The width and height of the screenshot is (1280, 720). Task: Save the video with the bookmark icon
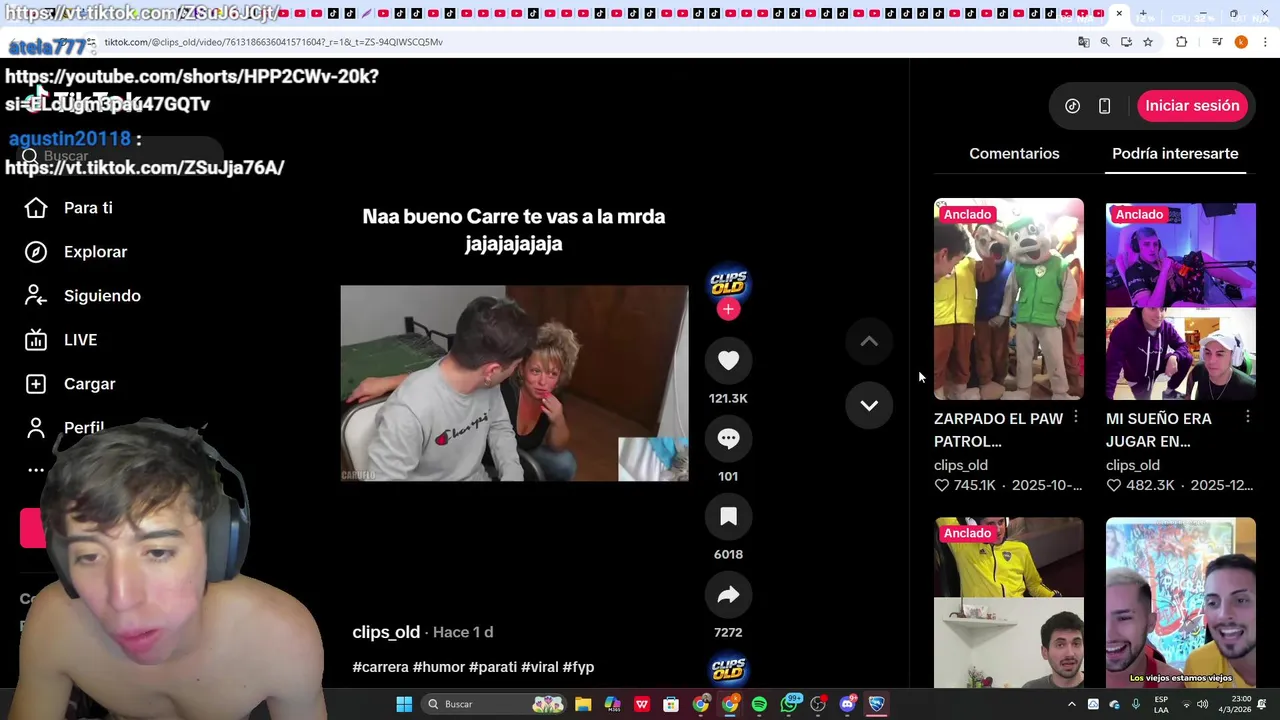tap(728, 516)
